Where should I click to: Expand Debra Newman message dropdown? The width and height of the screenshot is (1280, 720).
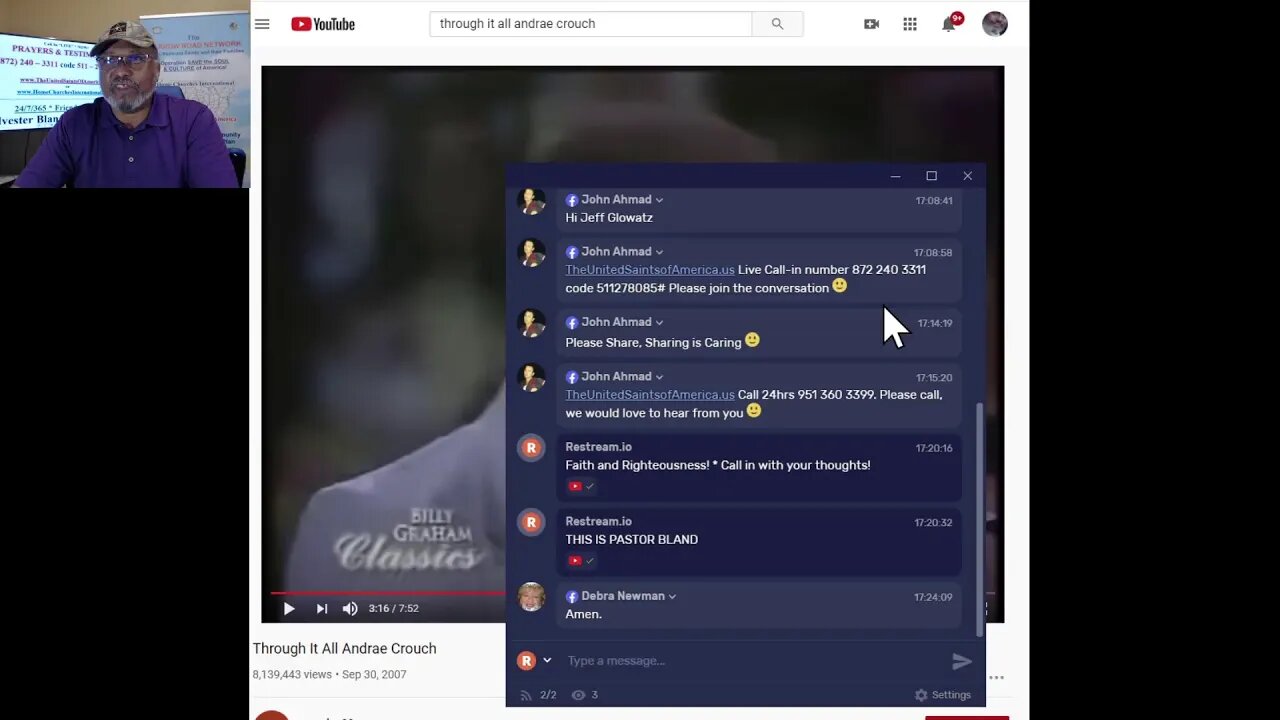(672, 596)
